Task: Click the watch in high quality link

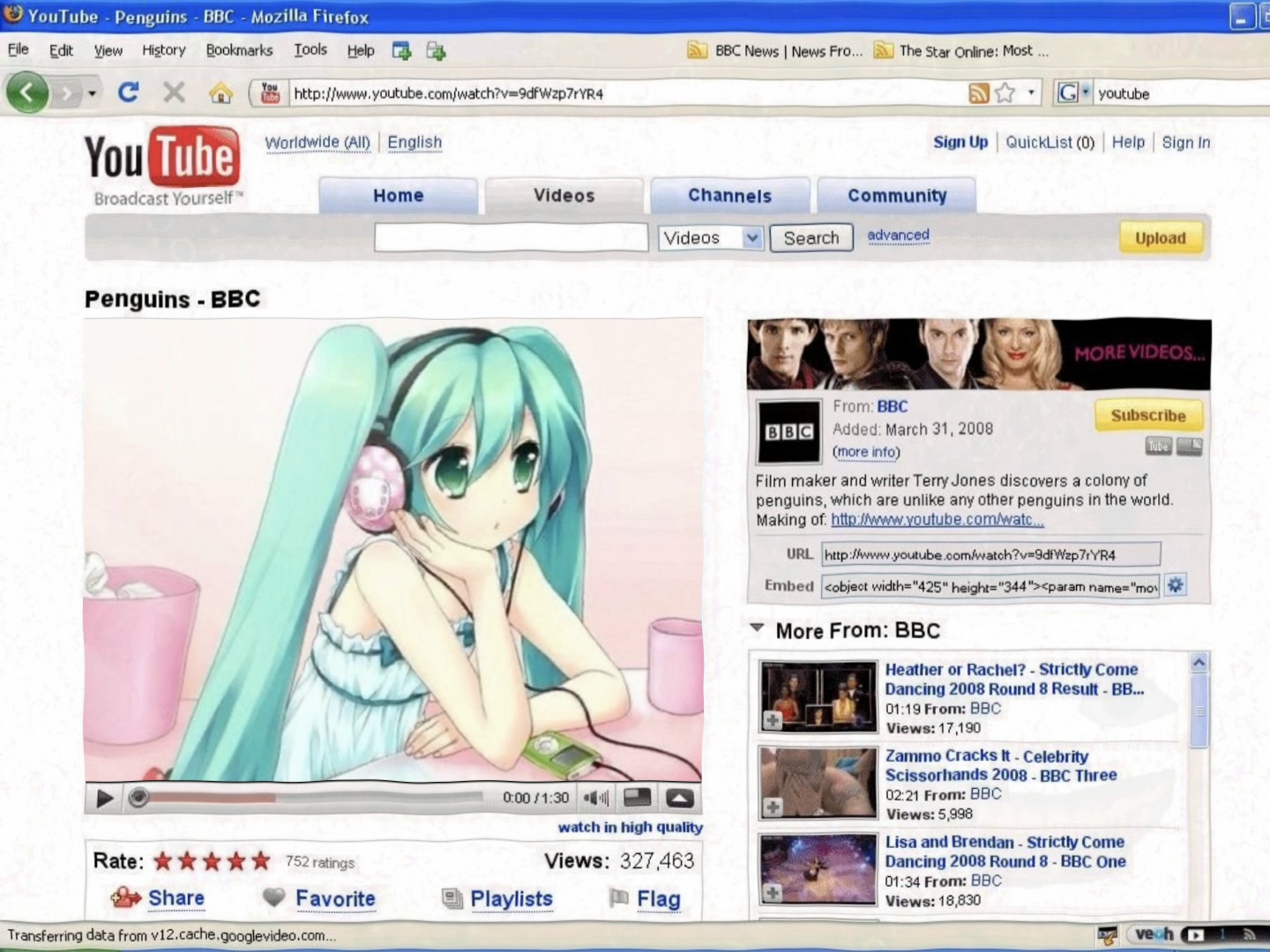Action: pyautogui.click(x=629, y=827)
